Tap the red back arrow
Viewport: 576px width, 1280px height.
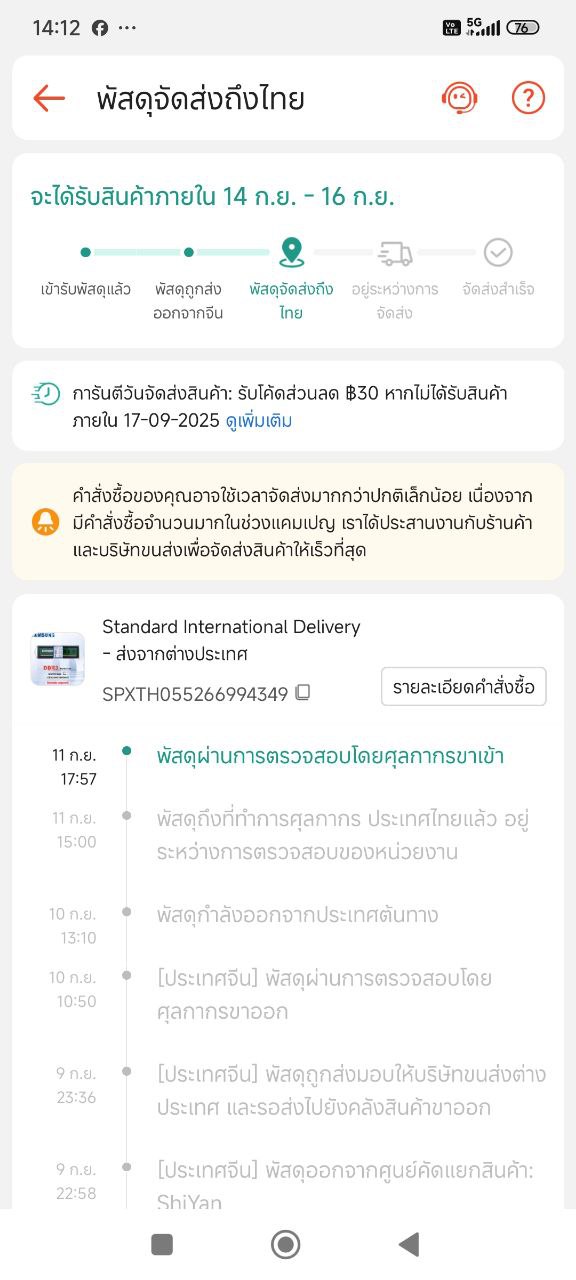coord(49,98)
